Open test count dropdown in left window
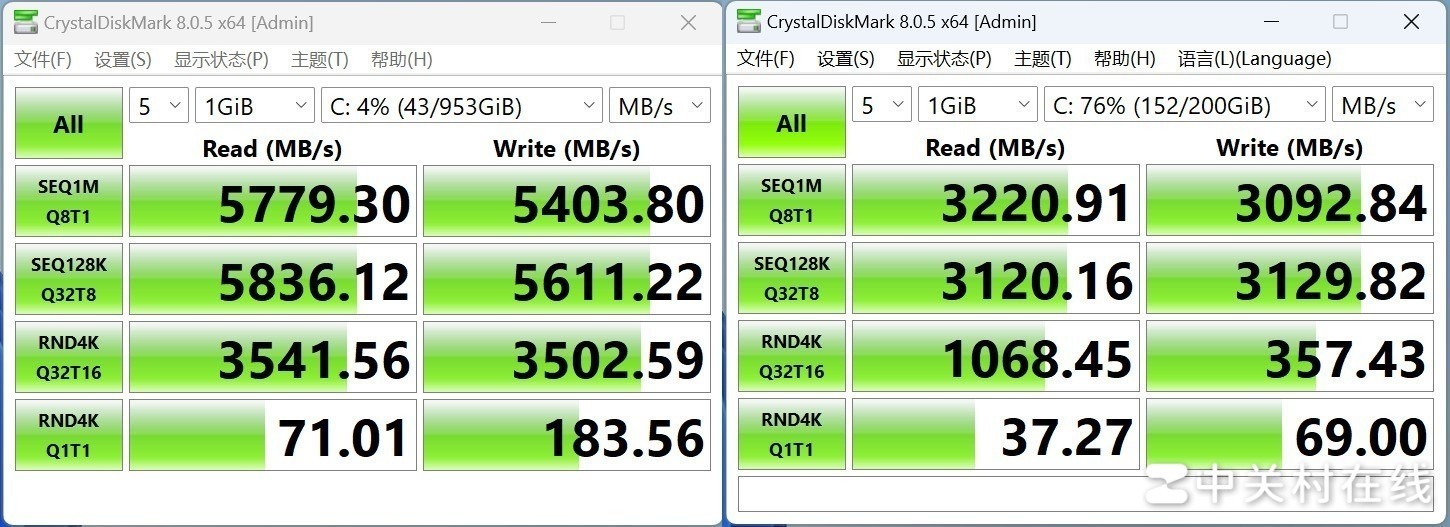 (159, 106)
